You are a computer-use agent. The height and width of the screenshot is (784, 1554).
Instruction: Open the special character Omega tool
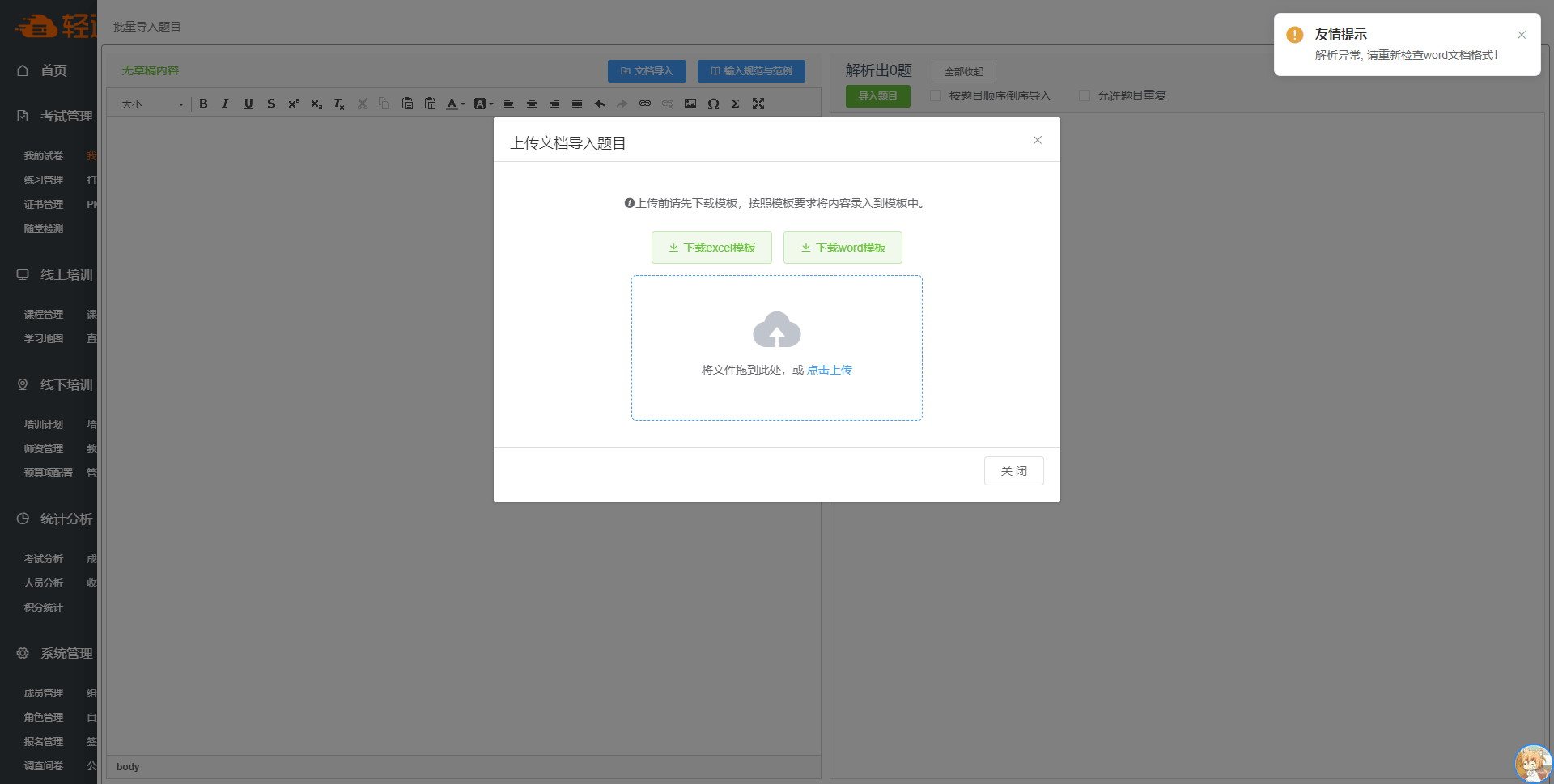click(713, 104)
